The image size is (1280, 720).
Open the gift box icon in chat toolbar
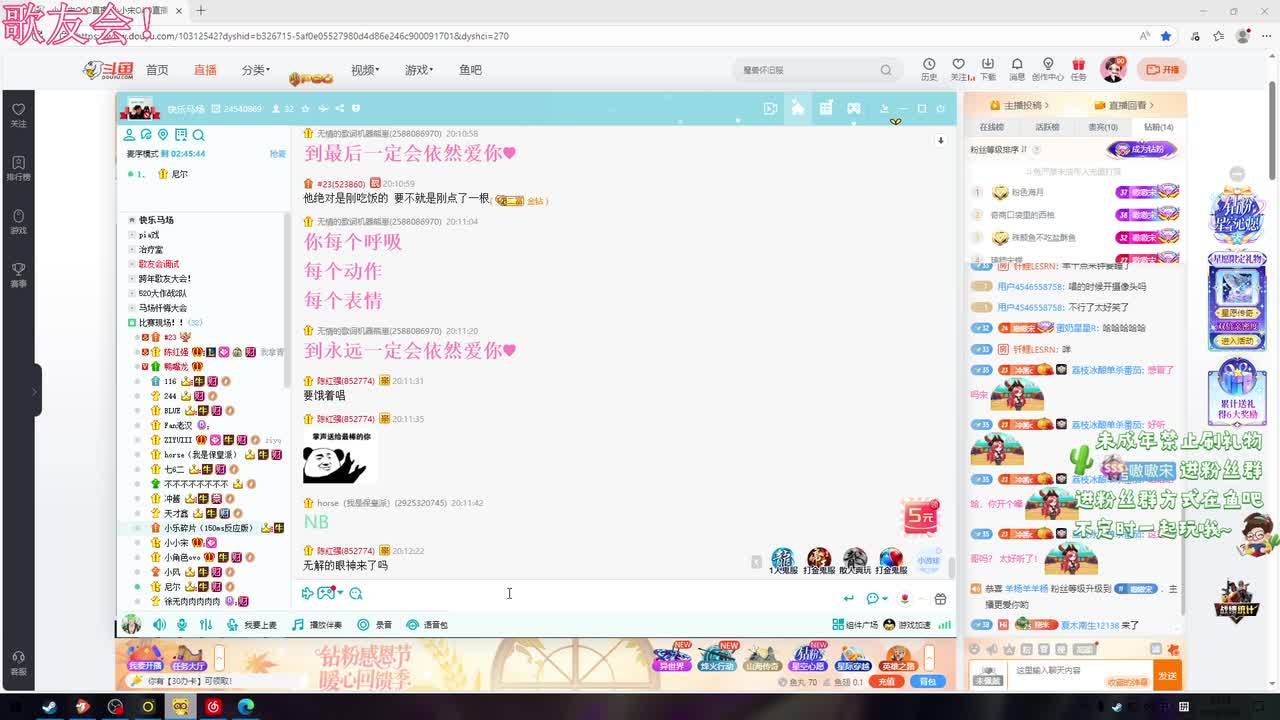[x=940, y=598]
